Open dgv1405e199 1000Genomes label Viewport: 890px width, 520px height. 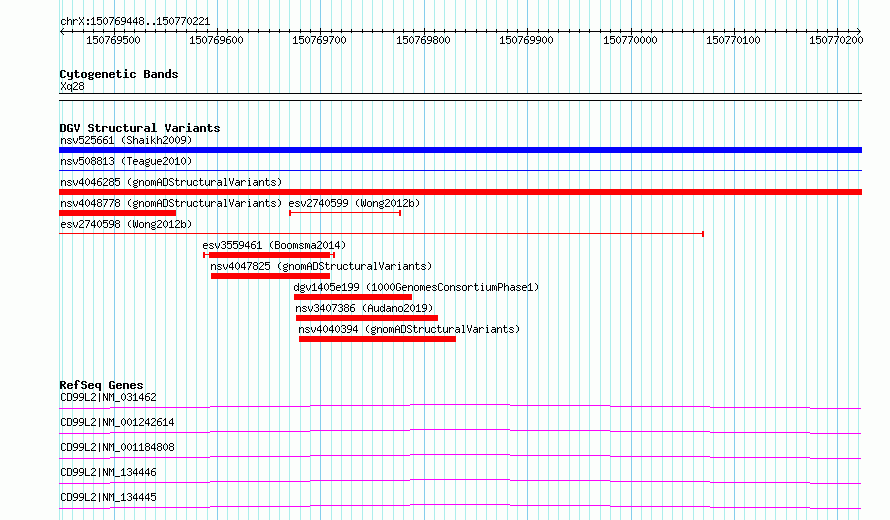click(x=416, y=287)
